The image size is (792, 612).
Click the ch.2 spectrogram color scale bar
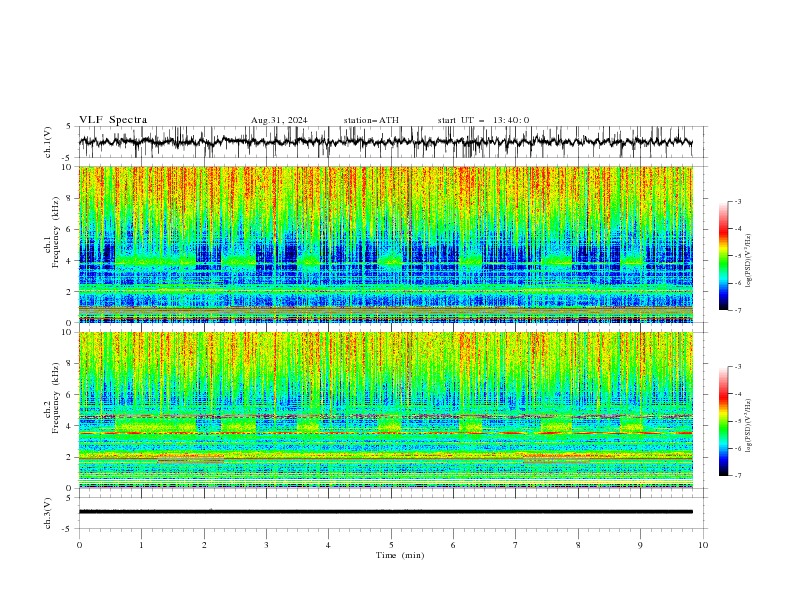pyautogui.click(x=723, y=421)
